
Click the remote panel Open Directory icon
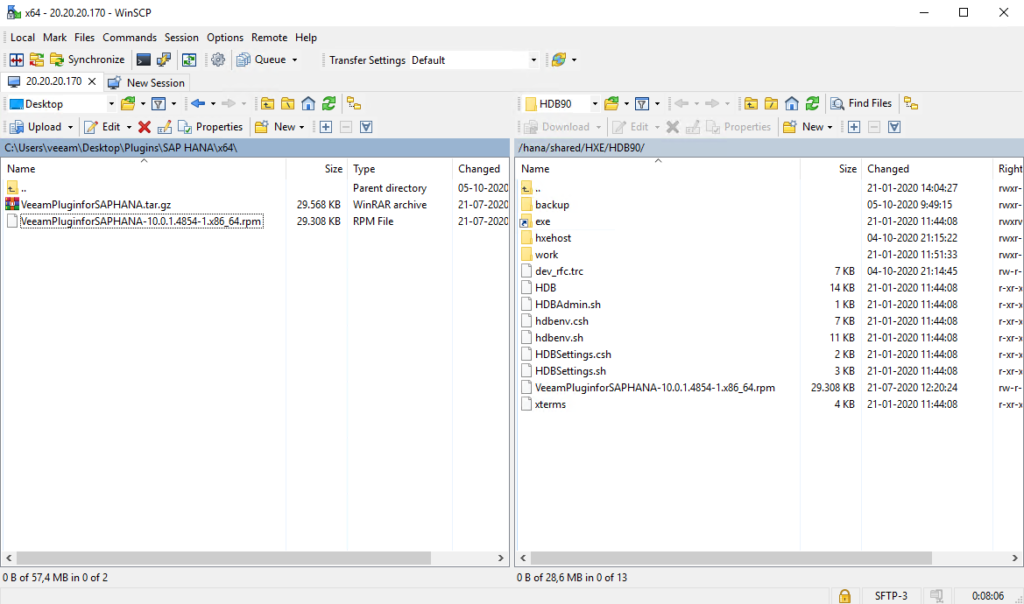[x=611, y=104]
